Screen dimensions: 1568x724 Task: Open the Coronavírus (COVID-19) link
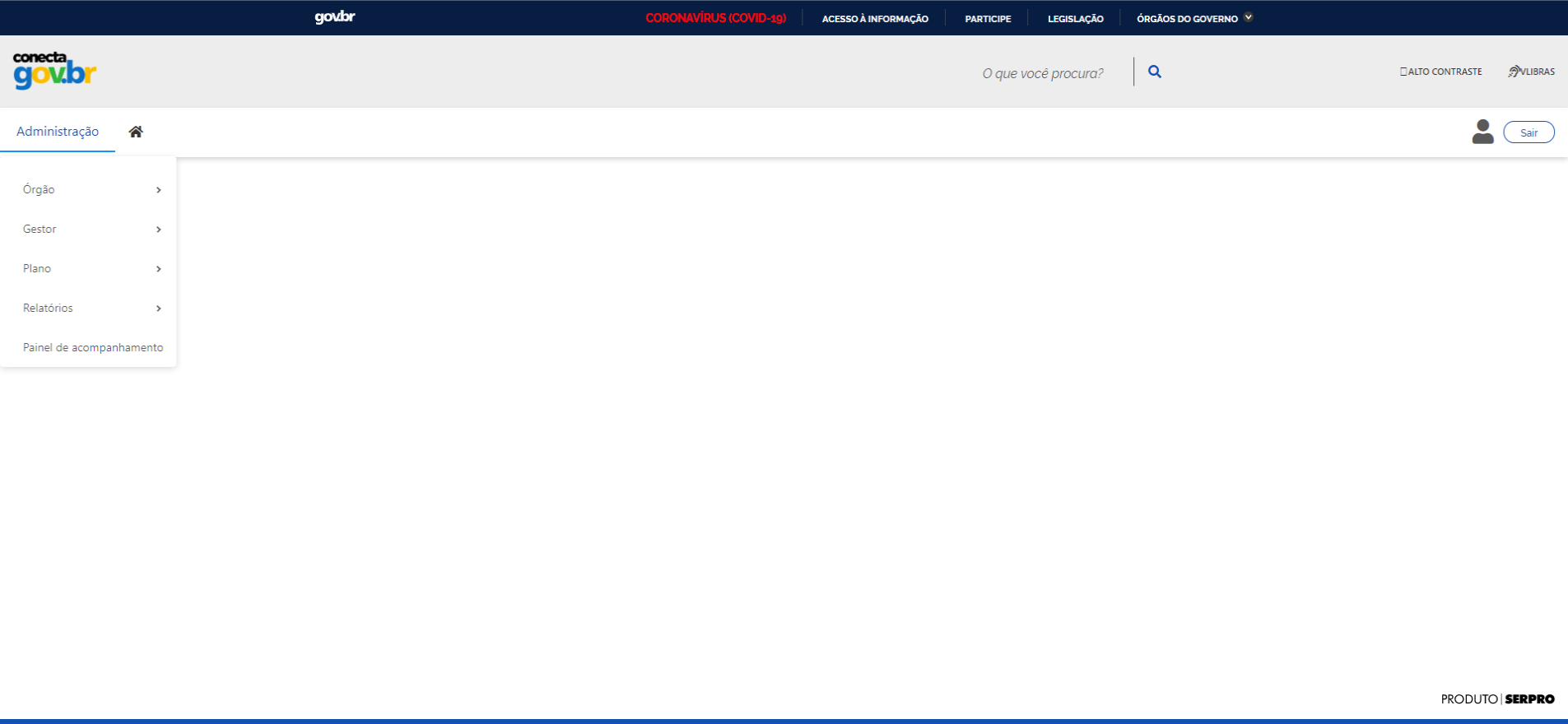[715, 18]
